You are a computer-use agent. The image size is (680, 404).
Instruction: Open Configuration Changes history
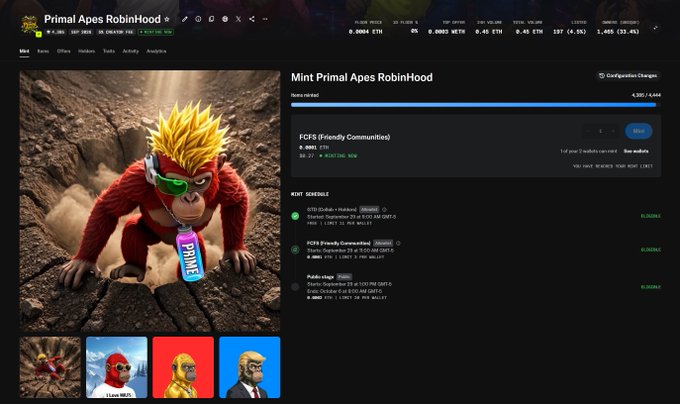(628, 76)
